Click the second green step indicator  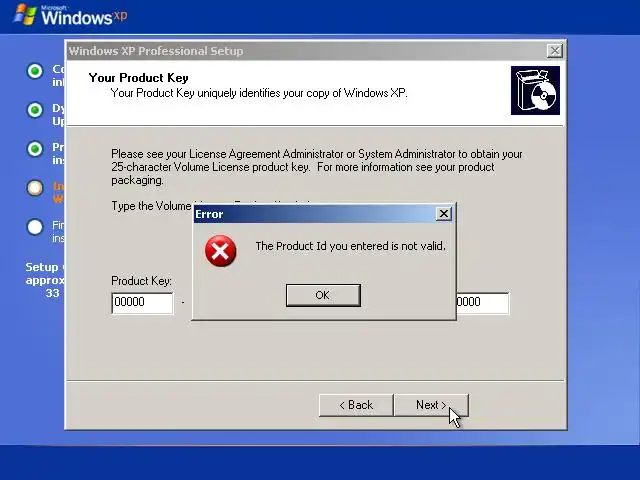coord(35,110)
